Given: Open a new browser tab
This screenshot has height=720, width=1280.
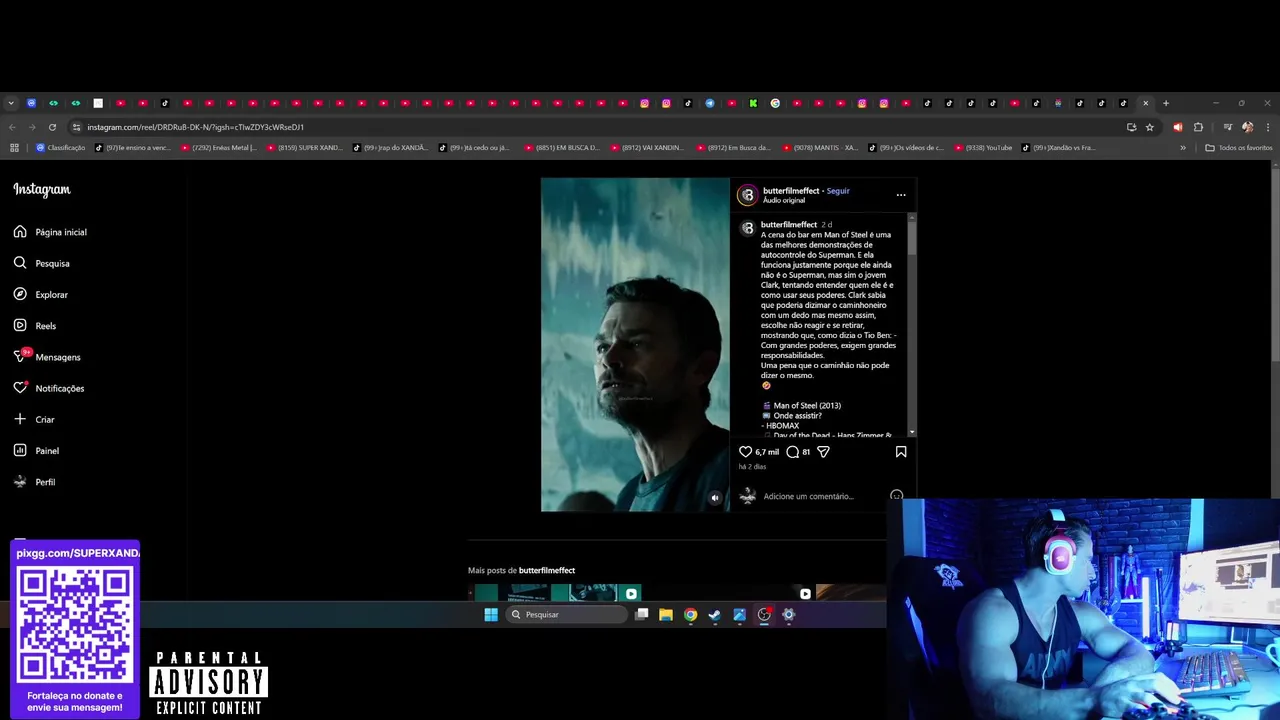Looking at the screenshot, I should (x=1166, y=103).
